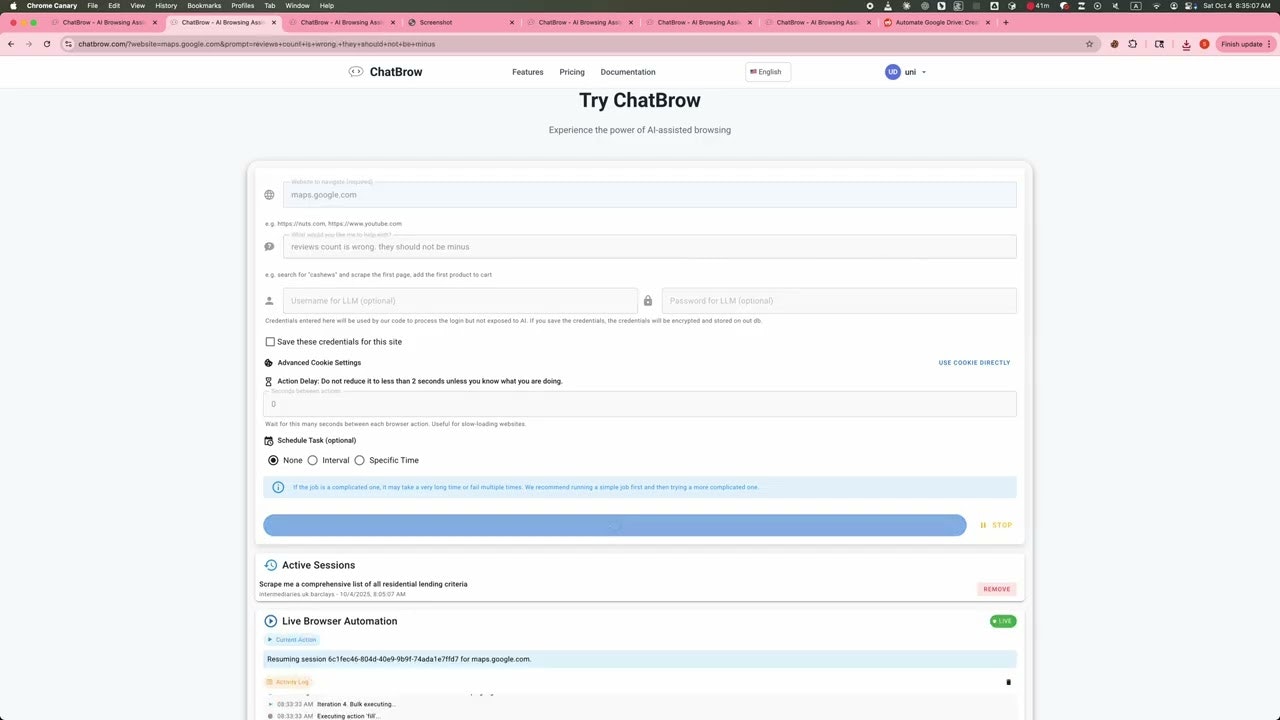Click the prompt text field
Screen dimensions: 1280x720
pyautogui.click(x=650, y=247)
